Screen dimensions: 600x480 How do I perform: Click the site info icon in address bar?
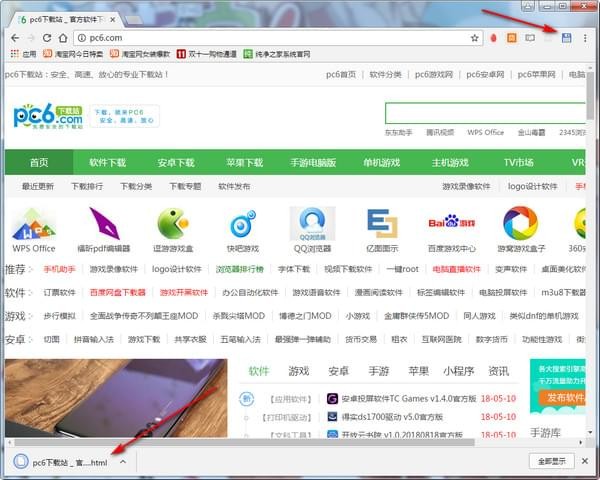tap(82, 38)
